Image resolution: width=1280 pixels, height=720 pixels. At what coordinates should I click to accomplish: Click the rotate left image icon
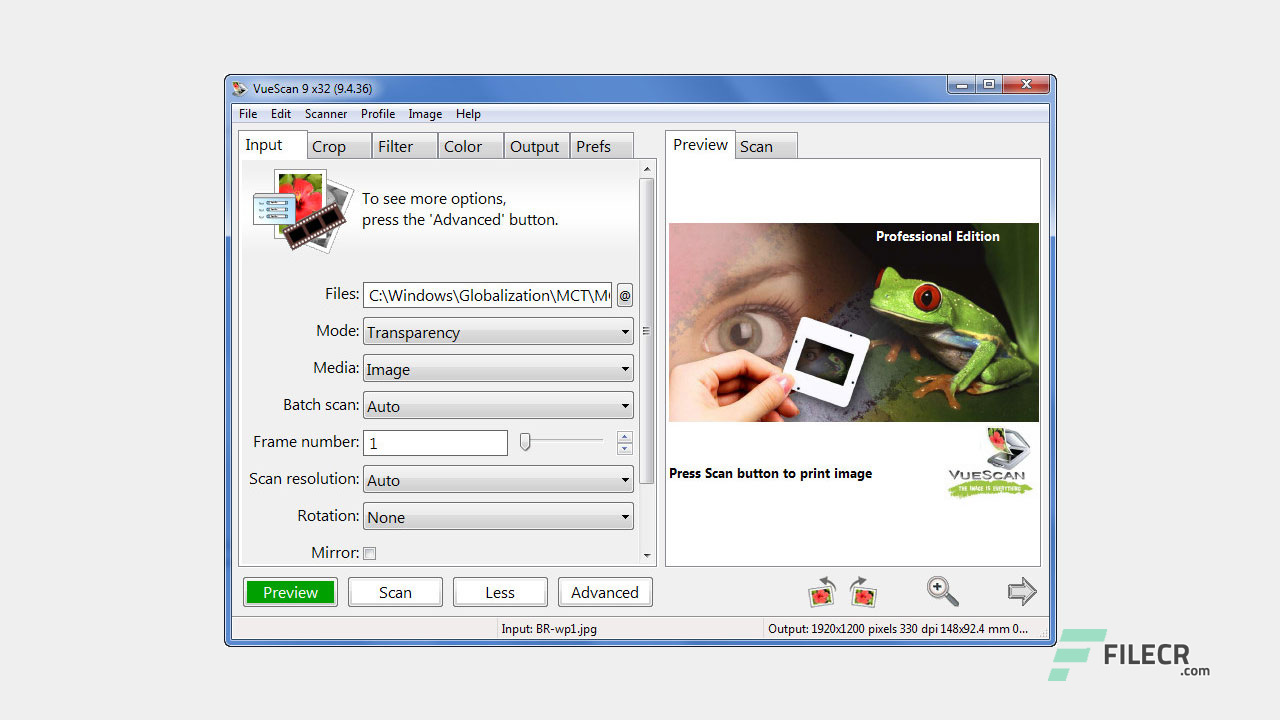pyautogui.click(x=822, y=591)
